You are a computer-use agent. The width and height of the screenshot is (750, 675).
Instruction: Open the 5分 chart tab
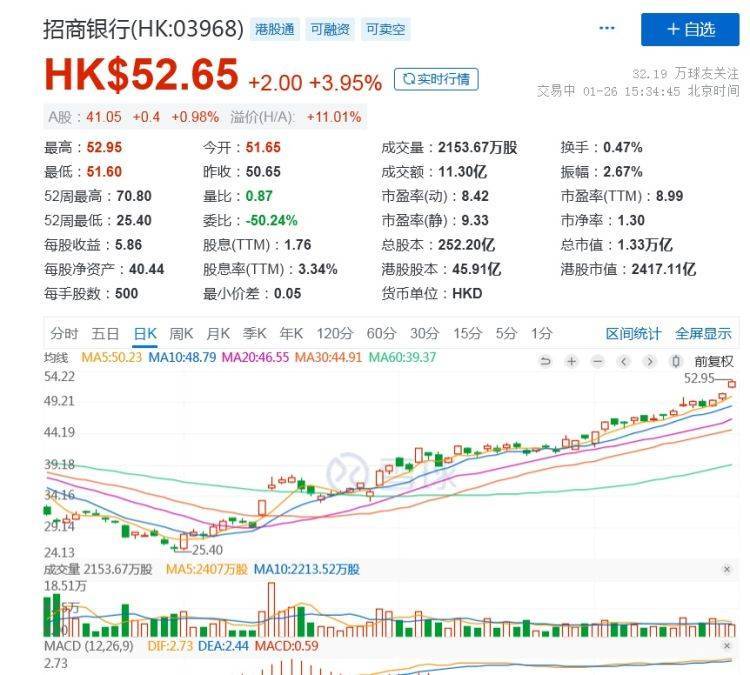[x=506, y=333]
